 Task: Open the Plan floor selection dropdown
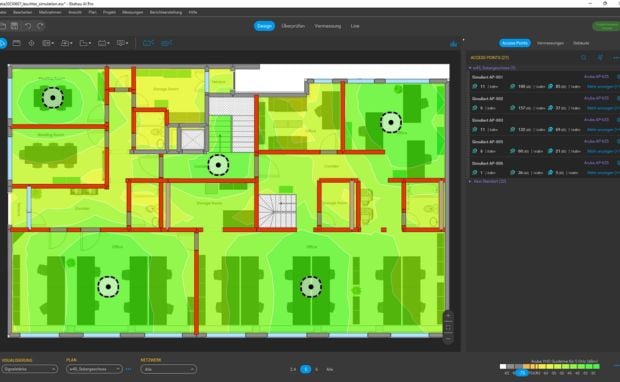pyautogui.click(x=95, y=369)
